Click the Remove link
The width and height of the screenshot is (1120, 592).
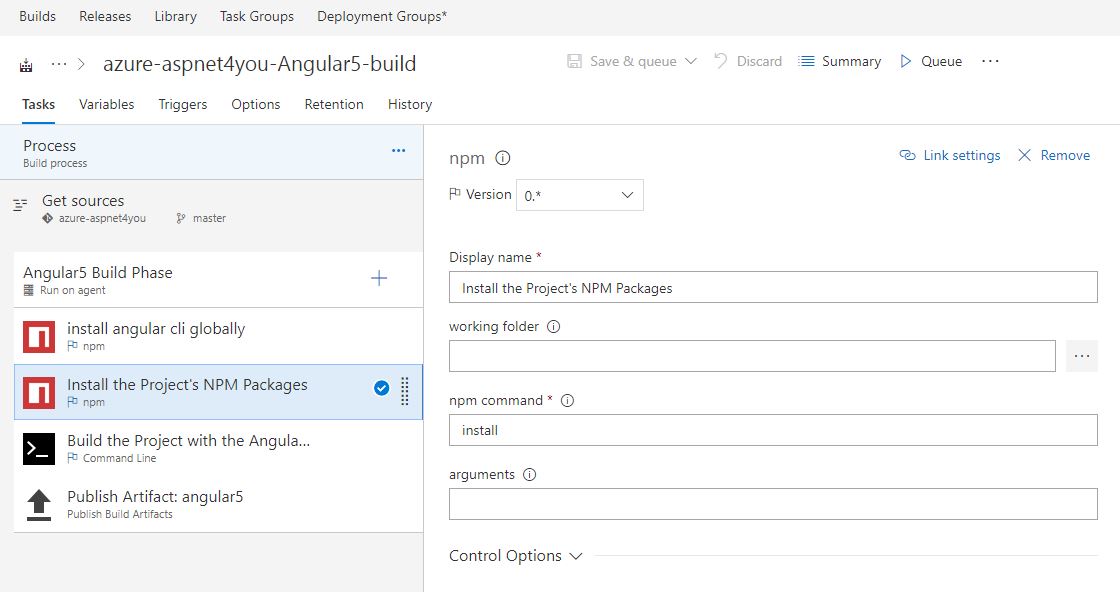[1054, 156]
